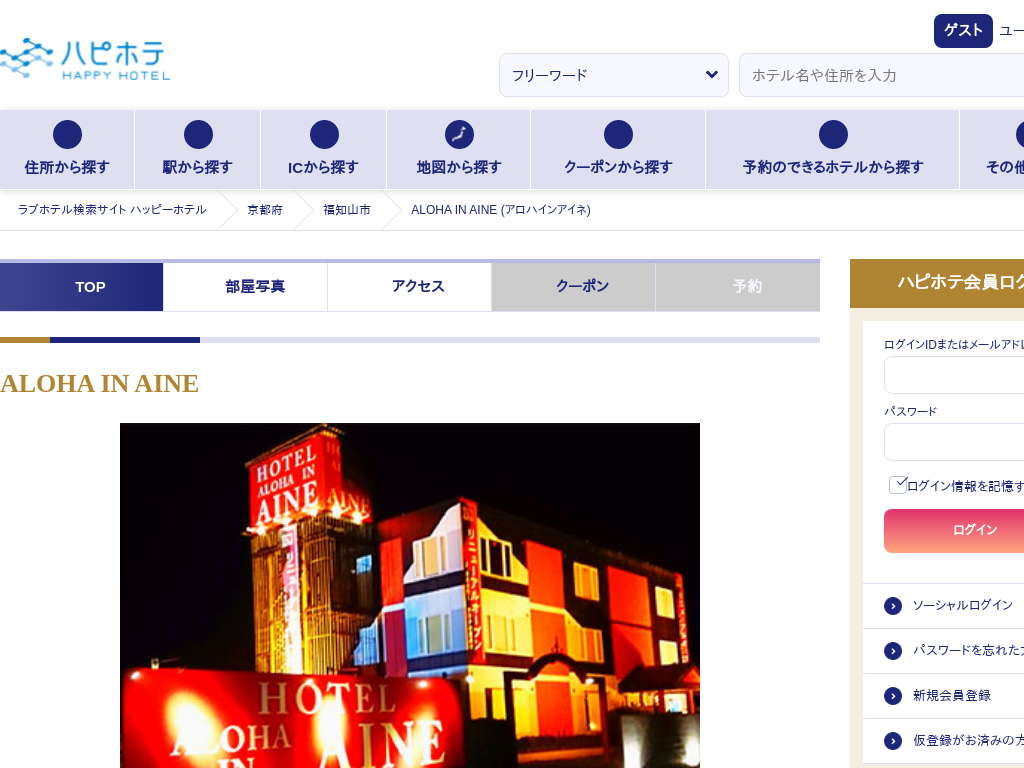The width and height of the screenshot is (1024, 768).
Task: Click ALOHA IN AINE breadcrumb text
Action: 500,210
